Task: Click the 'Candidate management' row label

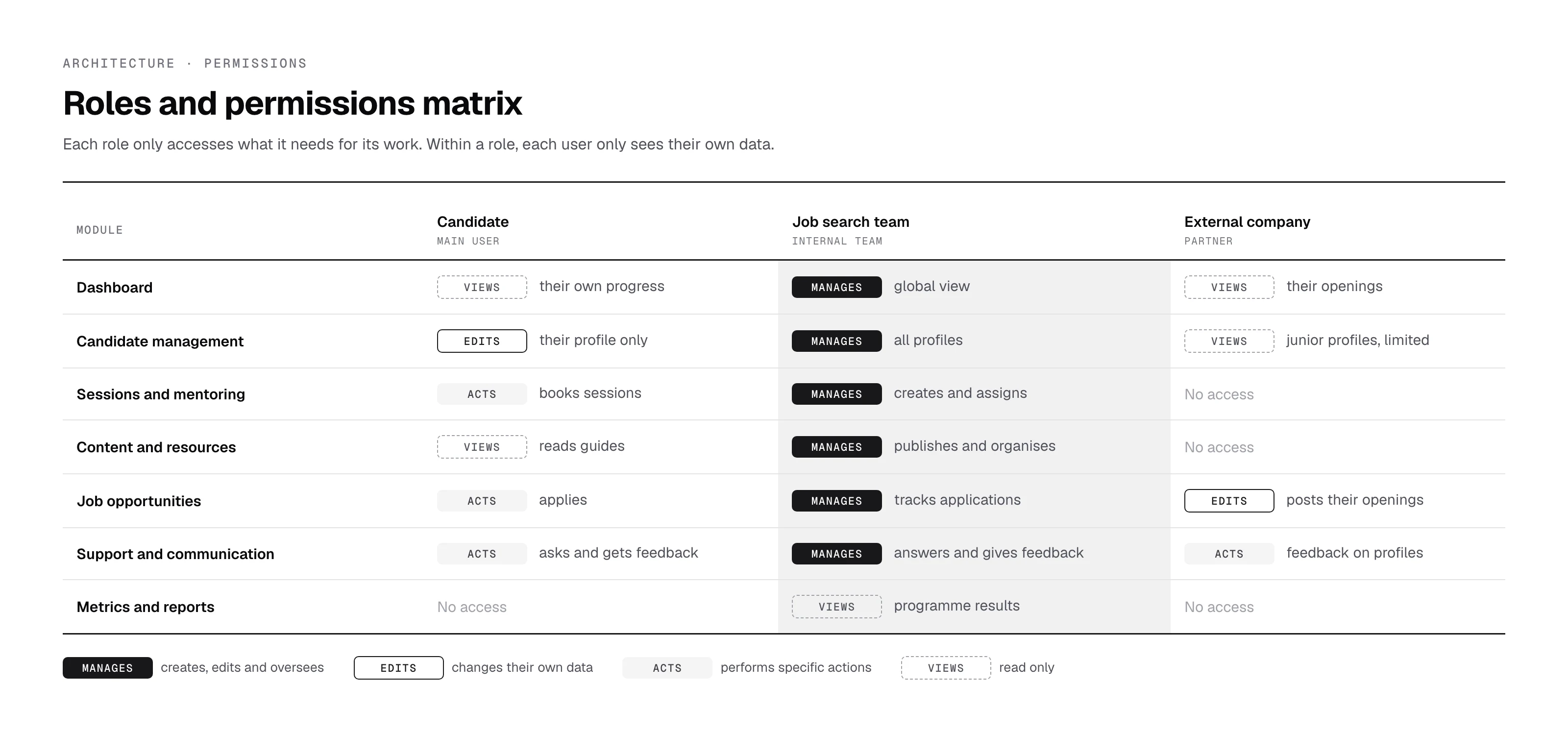Action: 160,342
